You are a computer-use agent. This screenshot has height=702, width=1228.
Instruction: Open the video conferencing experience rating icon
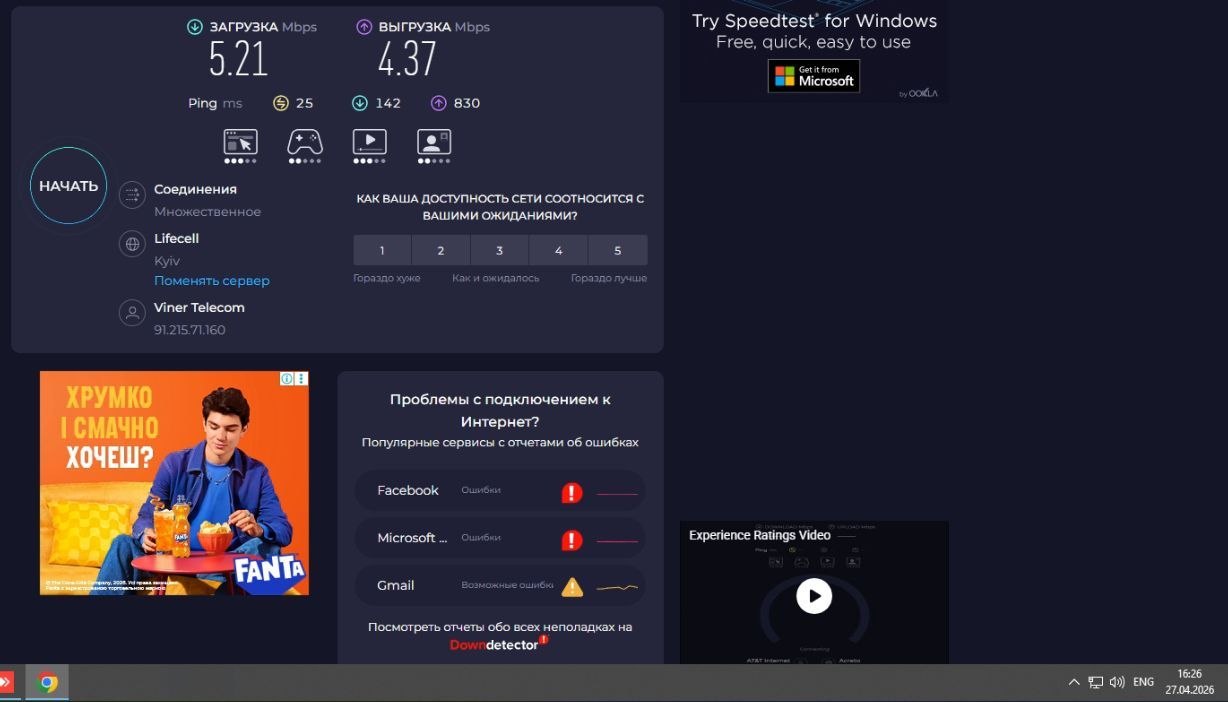(434, 146)
